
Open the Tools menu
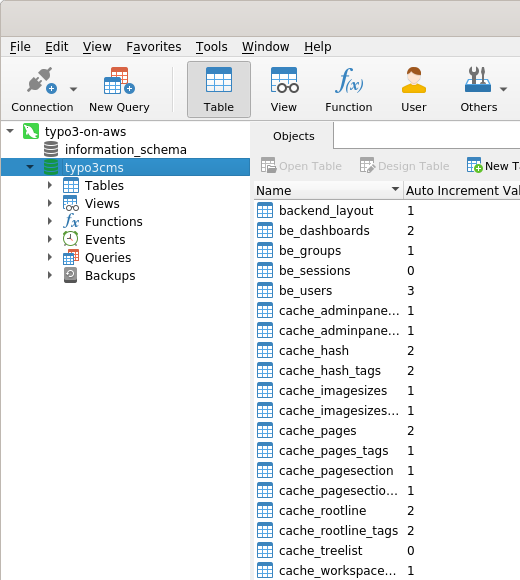tap(212, 47)
